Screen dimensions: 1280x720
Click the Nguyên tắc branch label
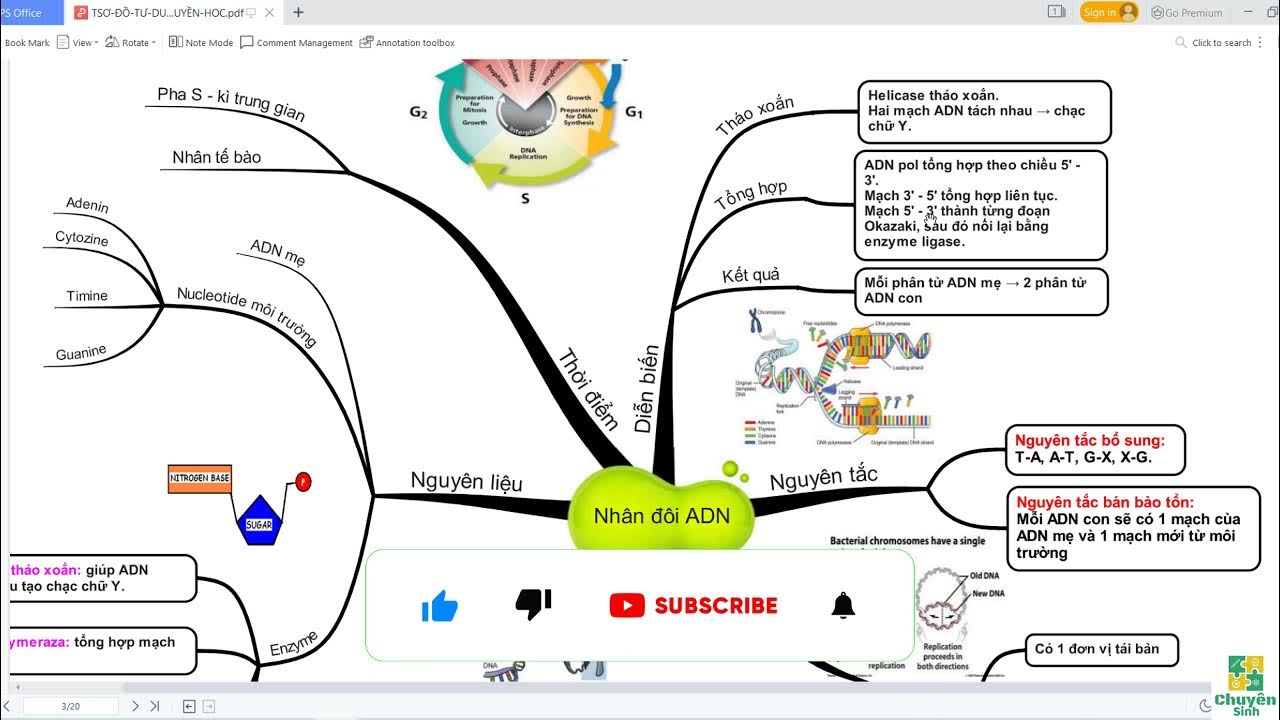coord(823,479)
